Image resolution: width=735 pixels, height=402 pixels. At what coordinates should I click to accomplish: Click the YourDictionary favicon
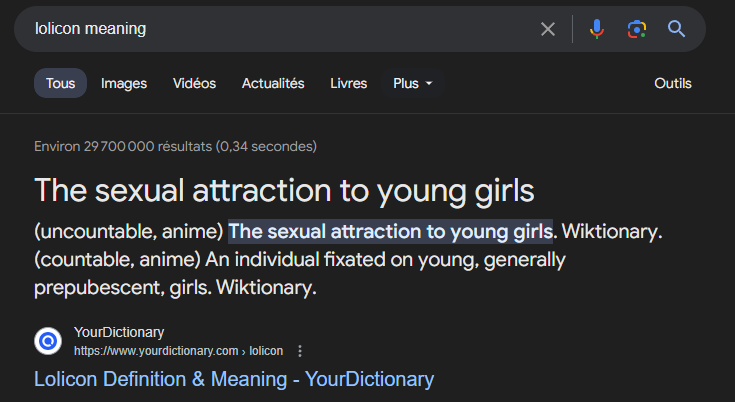click(48, 341)
